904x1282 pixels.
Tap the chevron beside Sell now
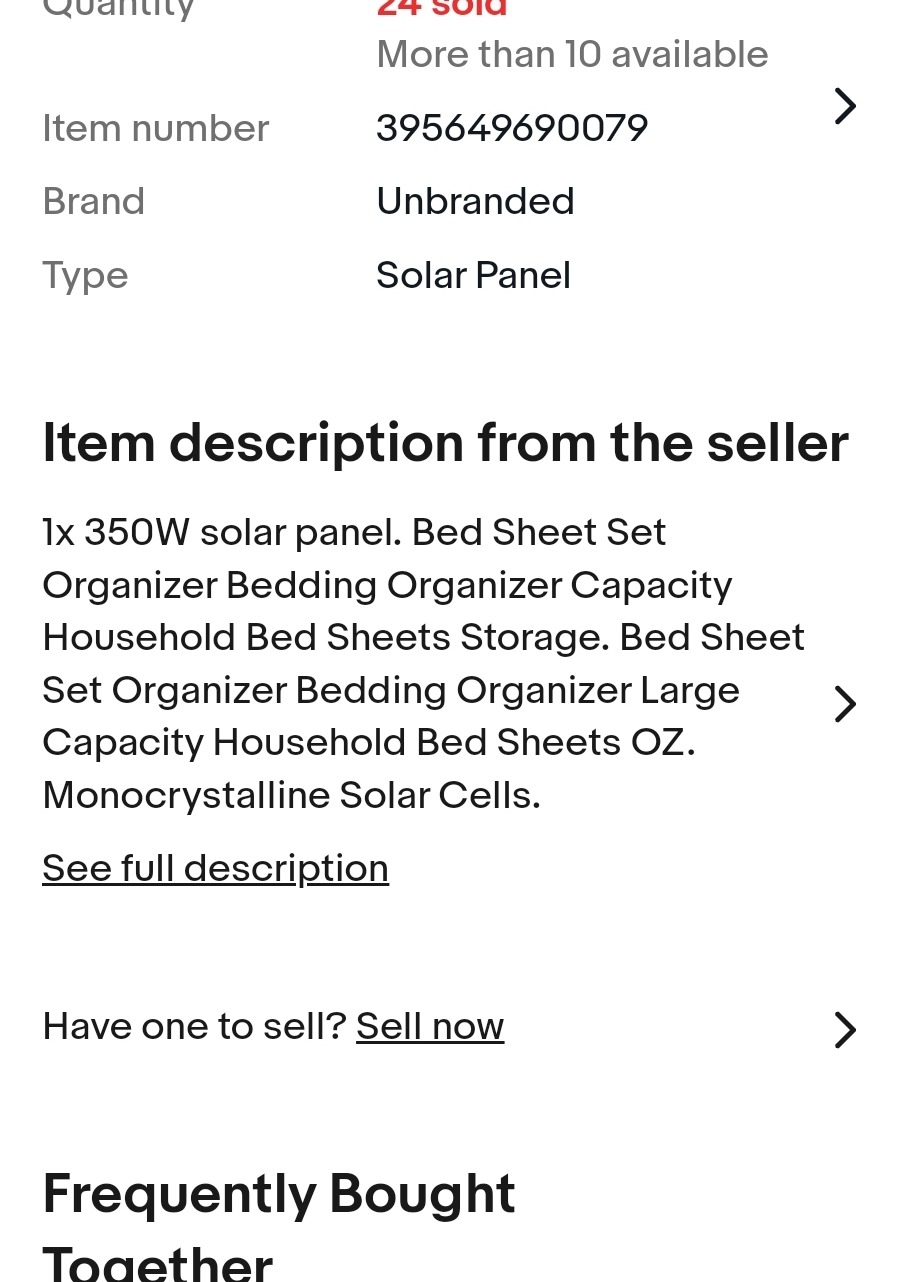coord(845,1029)
